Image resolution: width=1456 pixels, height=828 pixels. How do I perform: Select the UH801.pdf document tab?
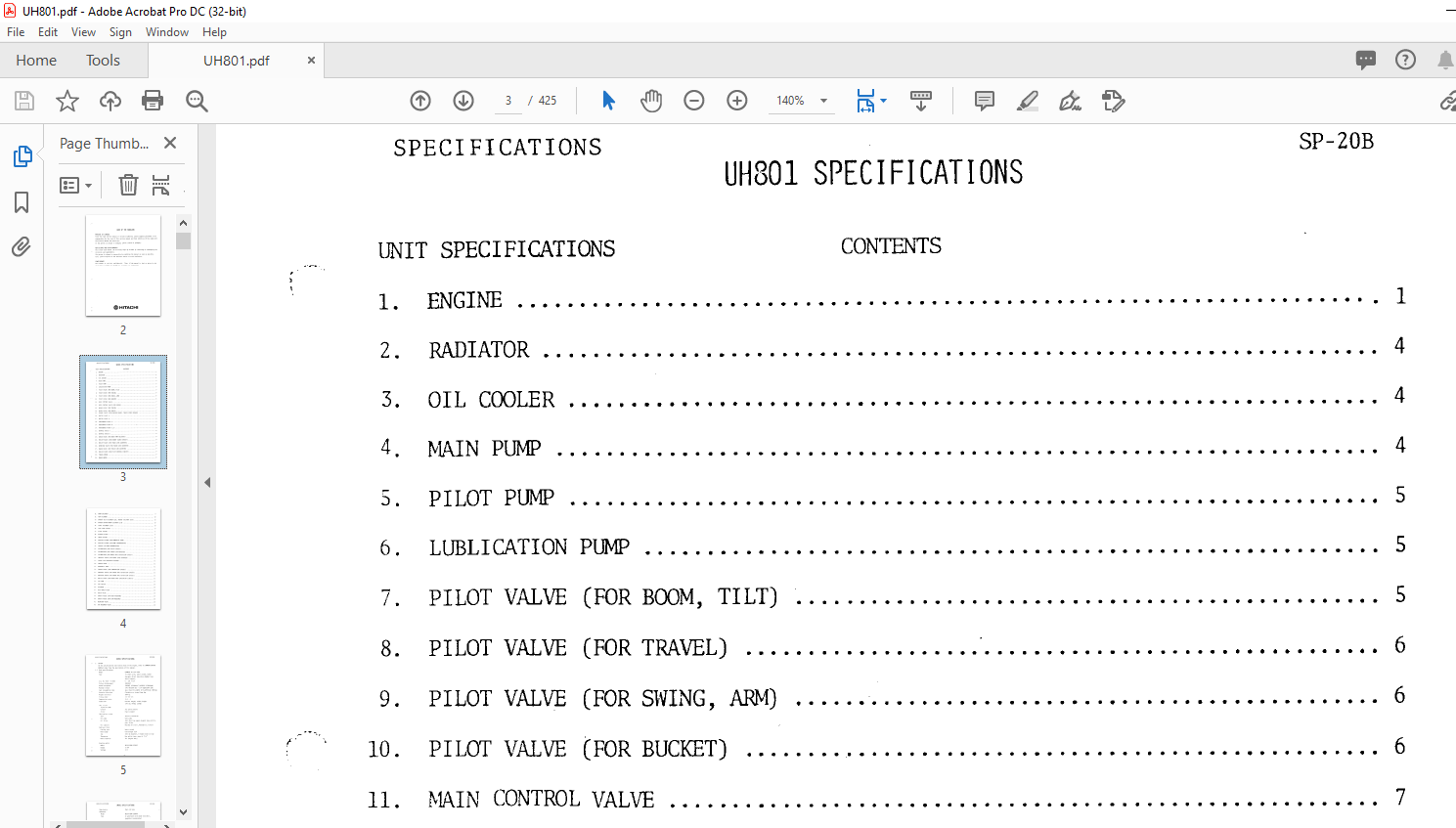click(237, 60)
